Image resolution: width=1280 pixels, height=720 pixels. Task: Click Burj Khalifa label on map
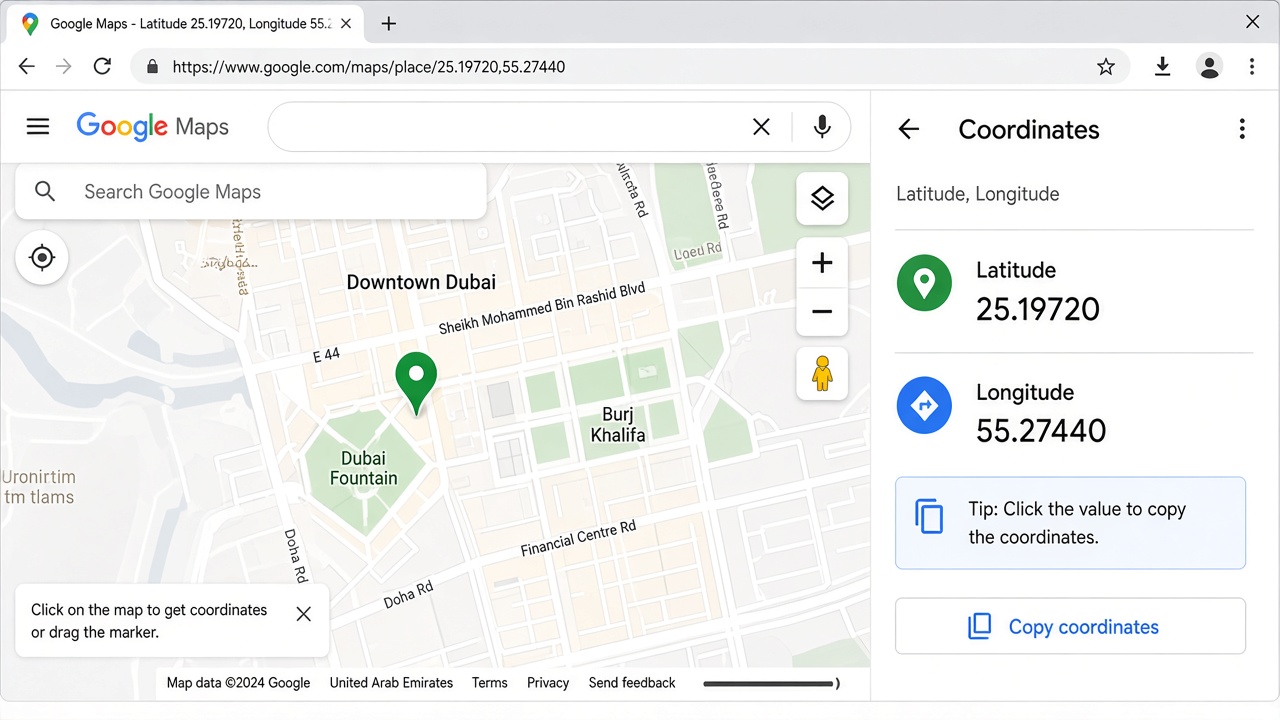point(618,425)
